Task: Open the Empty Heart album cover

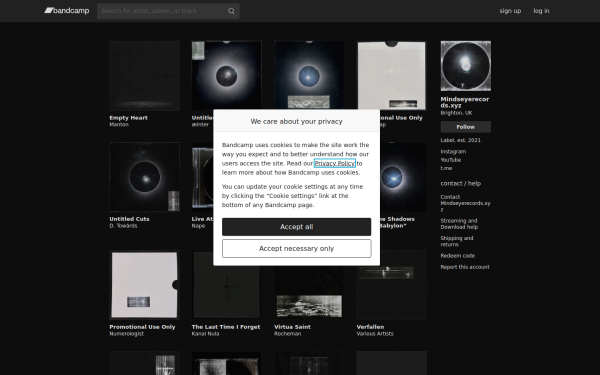Action: pyautogui.click(x=144, y=76)
